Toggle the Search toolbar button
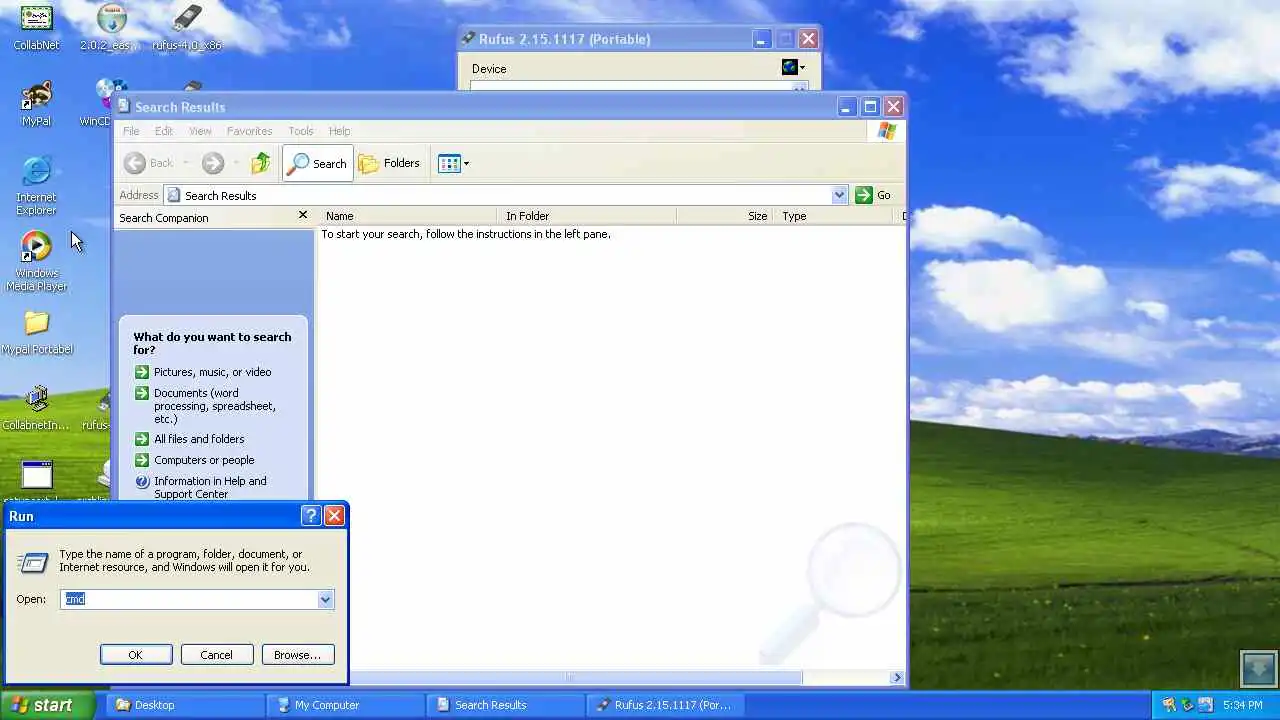1280x720 pixels. coord(318,163)
